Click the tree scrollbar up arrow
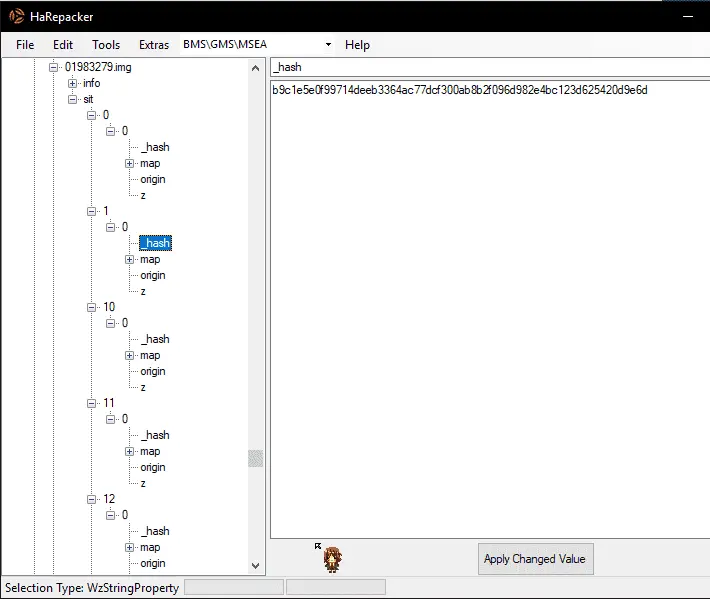 255,68
